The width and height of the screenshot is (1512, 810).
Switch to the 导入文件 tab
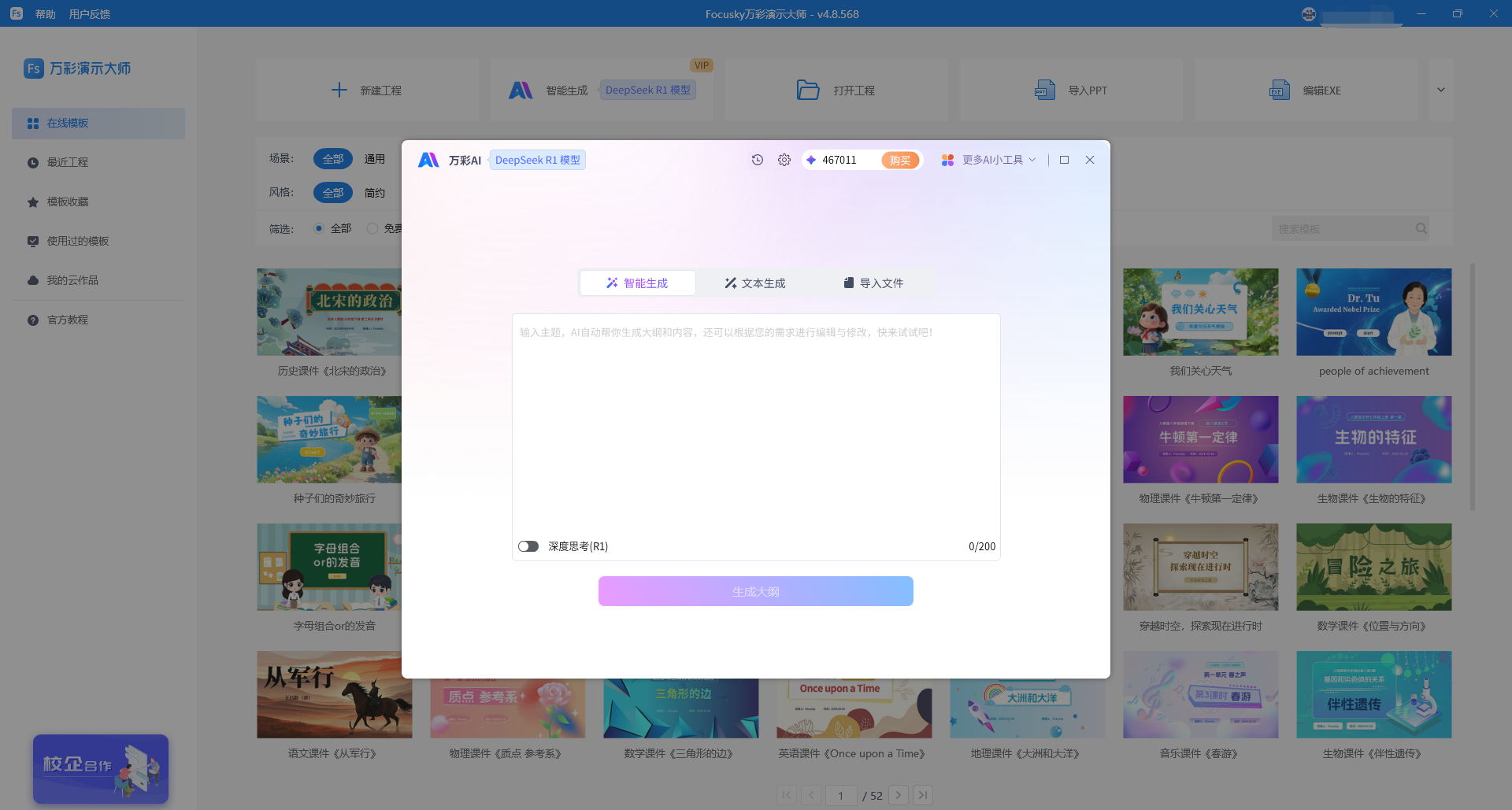click(x=874, y=283)
